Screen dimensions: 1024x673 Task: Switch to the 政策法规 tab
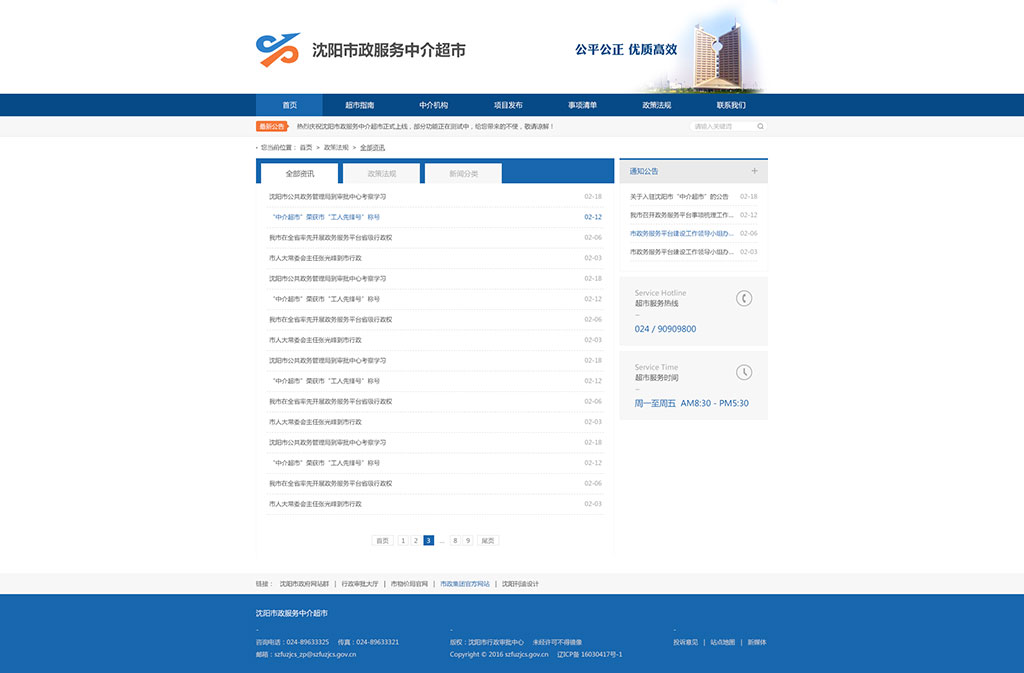[x=382, y=174]
